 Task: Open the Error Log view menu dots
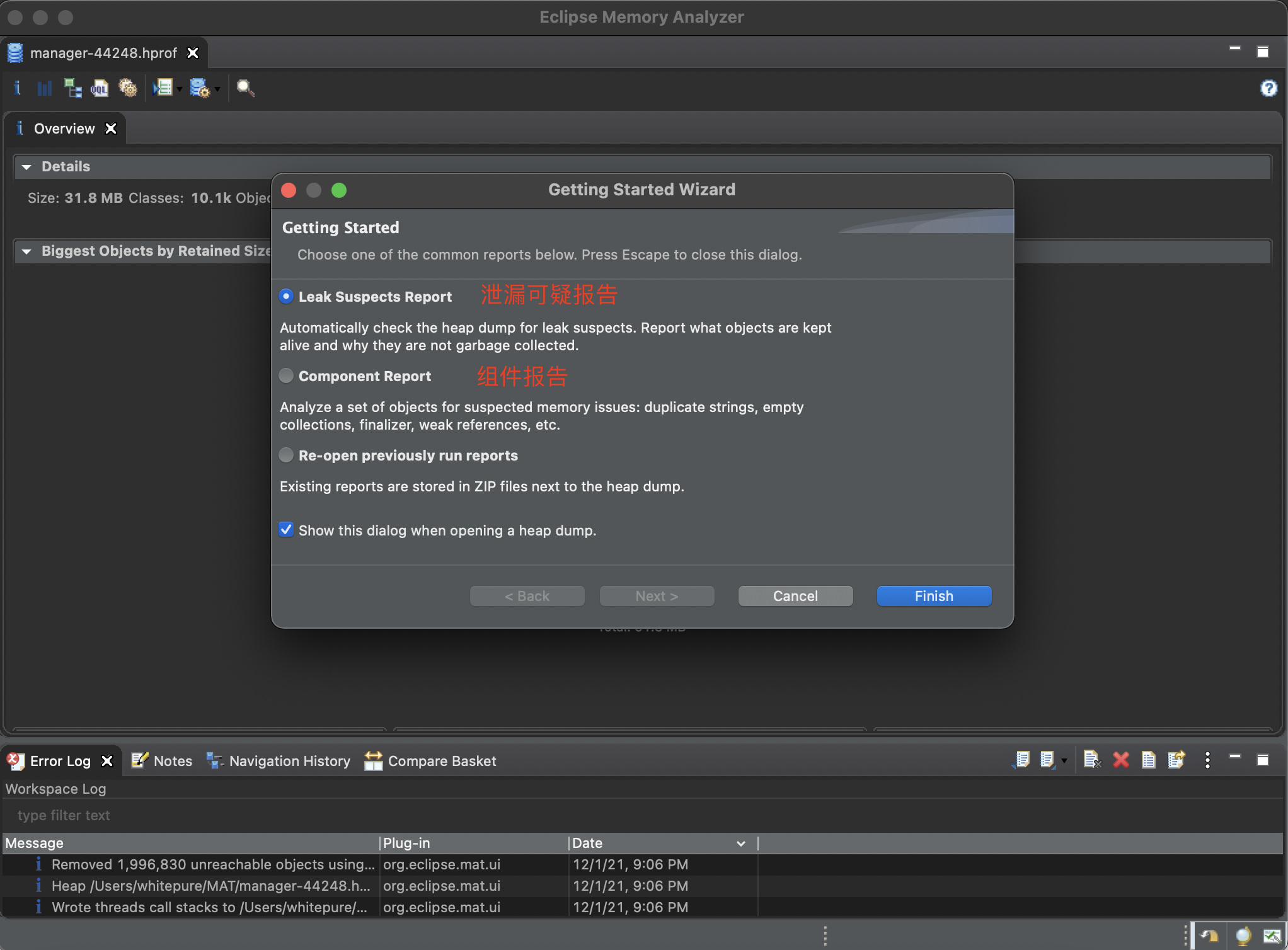pos(1207,760)
